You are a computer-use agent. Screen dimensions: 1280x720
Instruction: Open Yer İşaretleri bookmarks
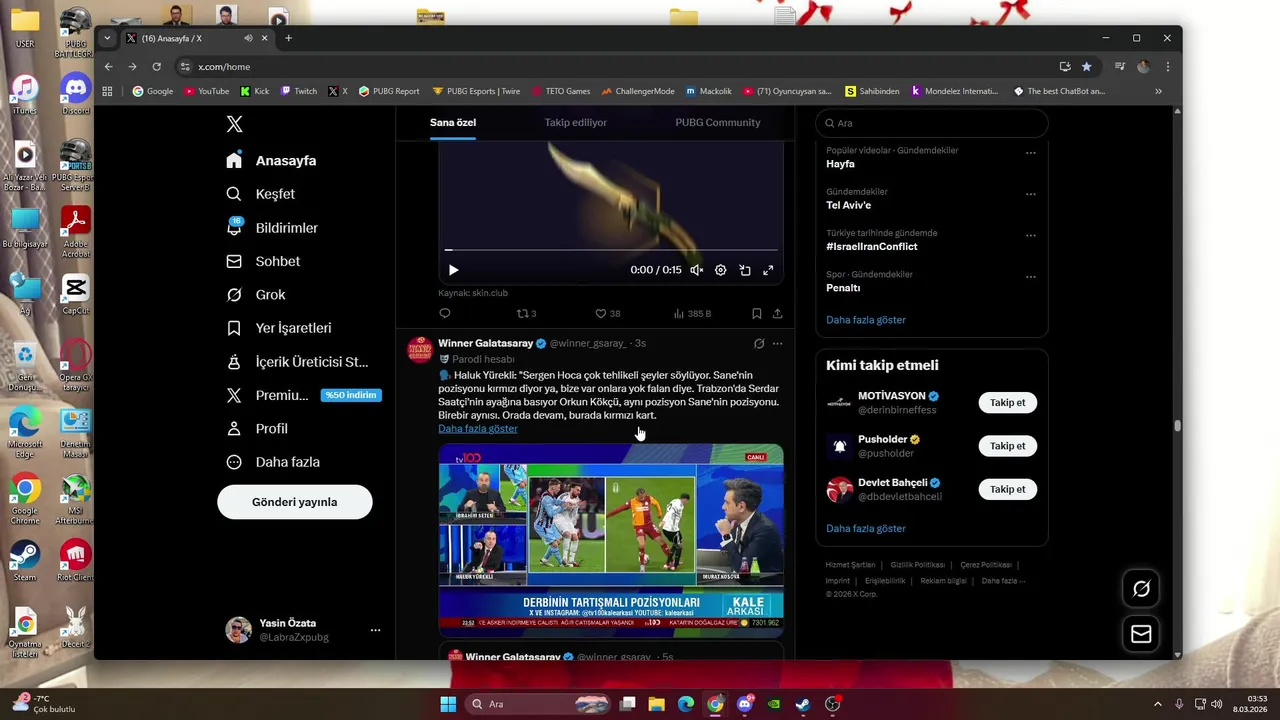[x=278, y=328]
